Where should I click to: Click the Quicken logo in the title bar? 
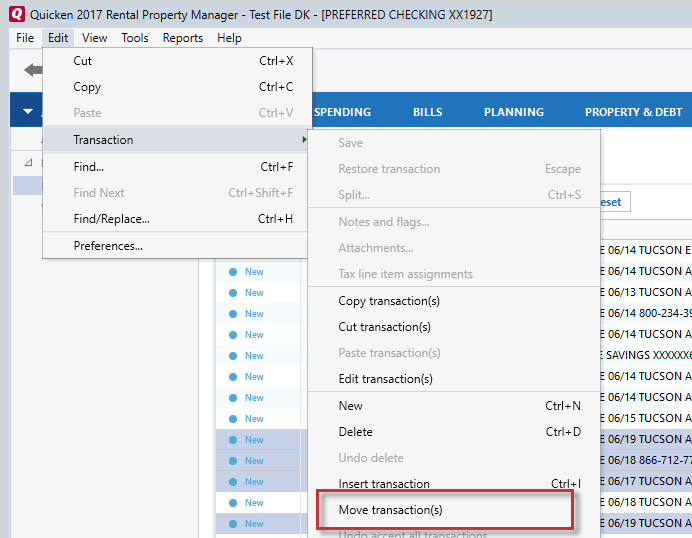15,15
